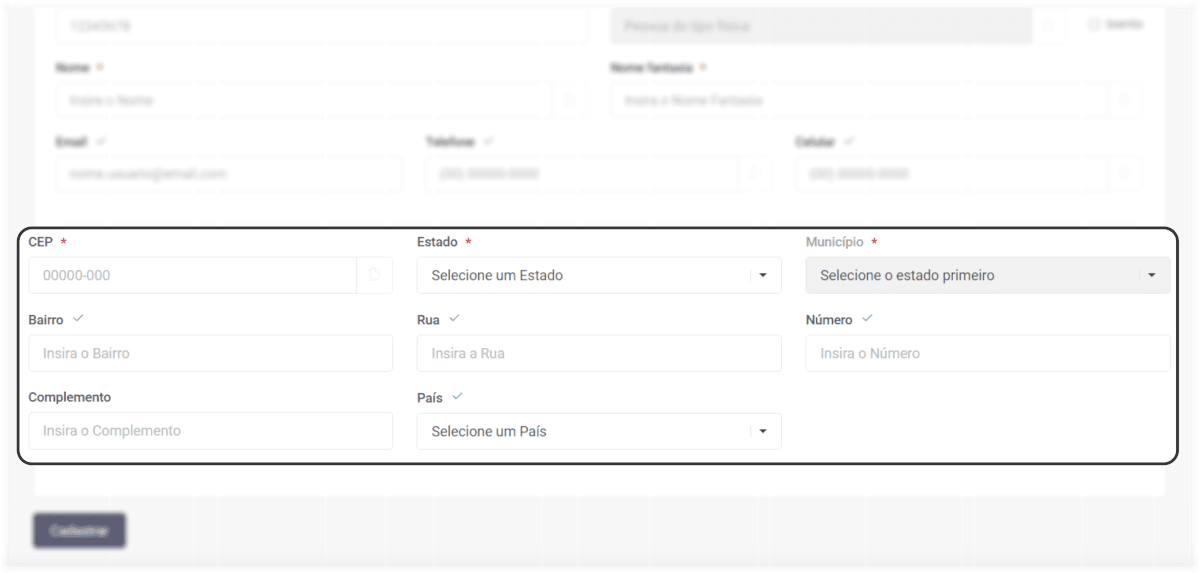Click the checkmark icon next to Rua label
Viewport: 1200px width, 573px height.
[x=454, y=319]
